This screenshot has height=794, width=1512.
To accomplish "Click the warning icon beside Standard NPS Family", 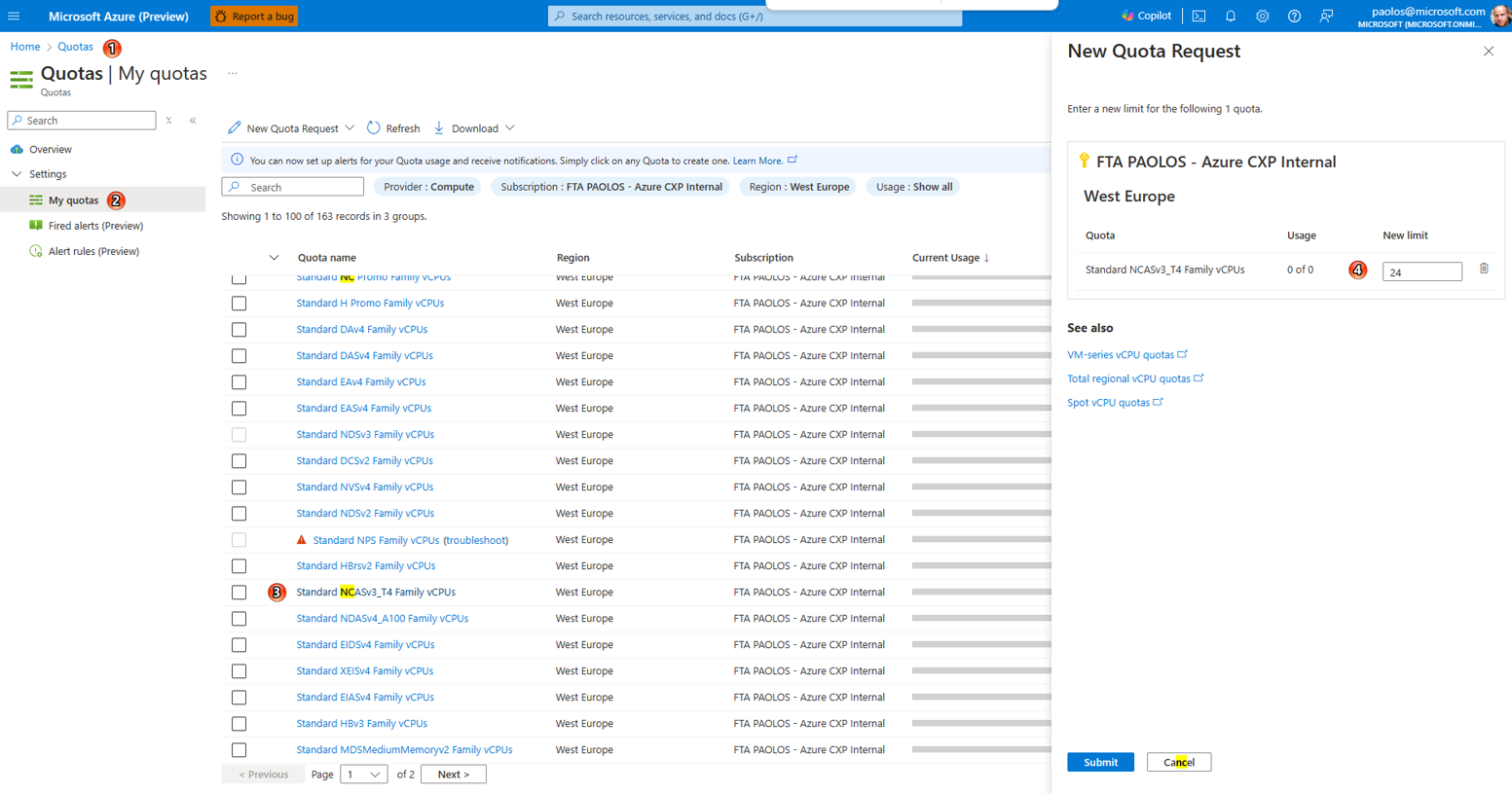I will pos(302,539).
